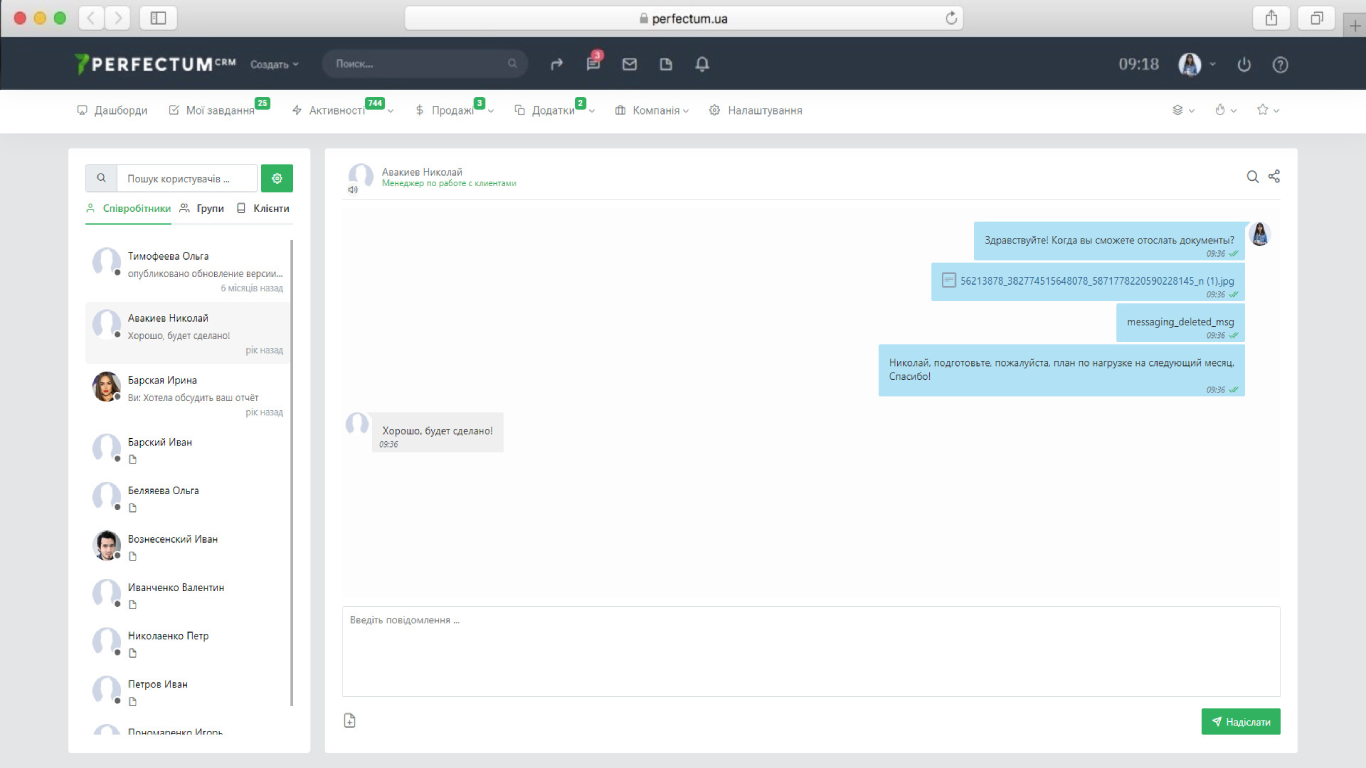Switch to the Клієнти tab

tap(263, 208)
